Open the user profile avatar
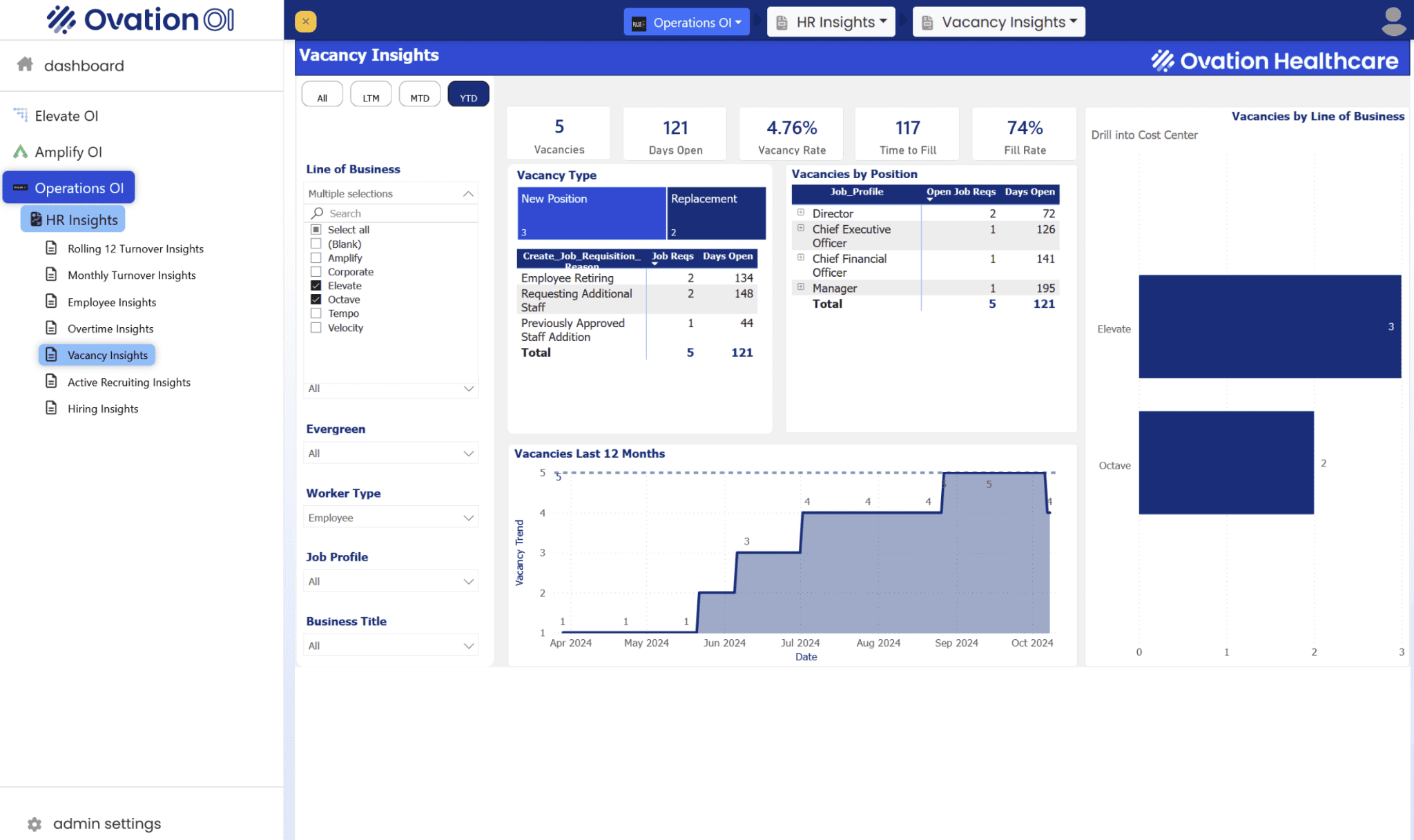Image resolution: width=1414 pixels, height=840 pixels. [x=1394, y=21]
